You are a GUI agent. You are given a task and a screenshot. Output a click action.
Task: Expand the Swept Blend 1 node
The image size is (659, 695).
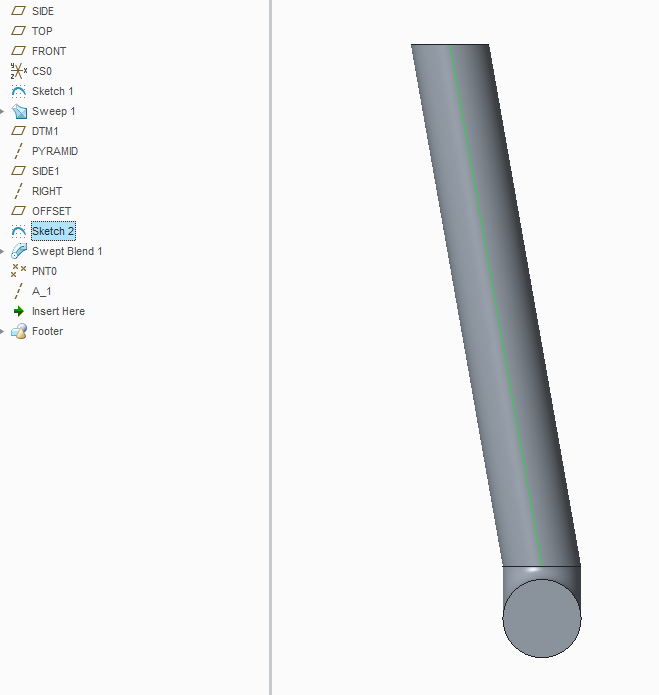click(2, 251)
